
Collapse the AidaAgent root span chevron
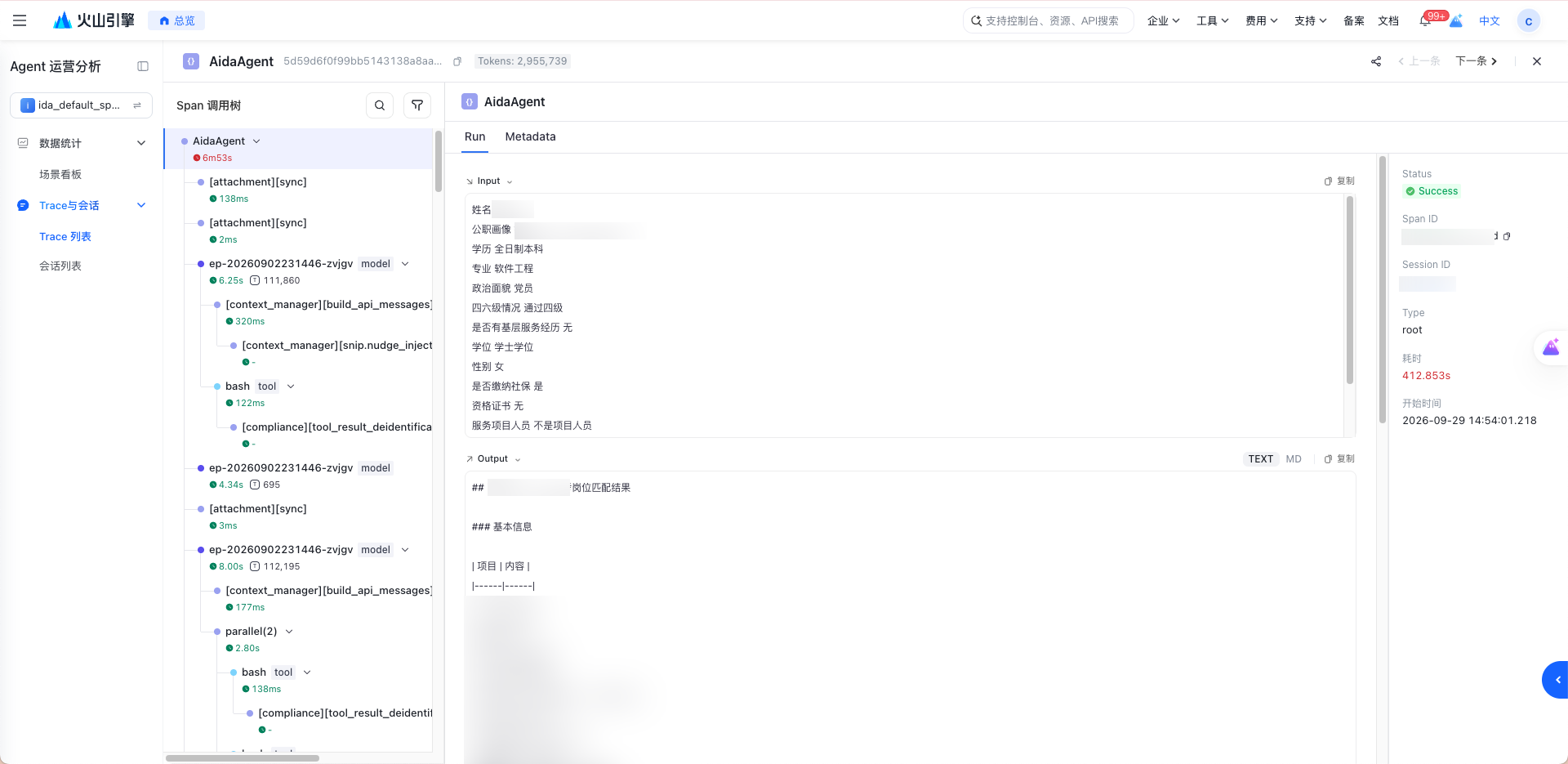click(x=256, y=141)
